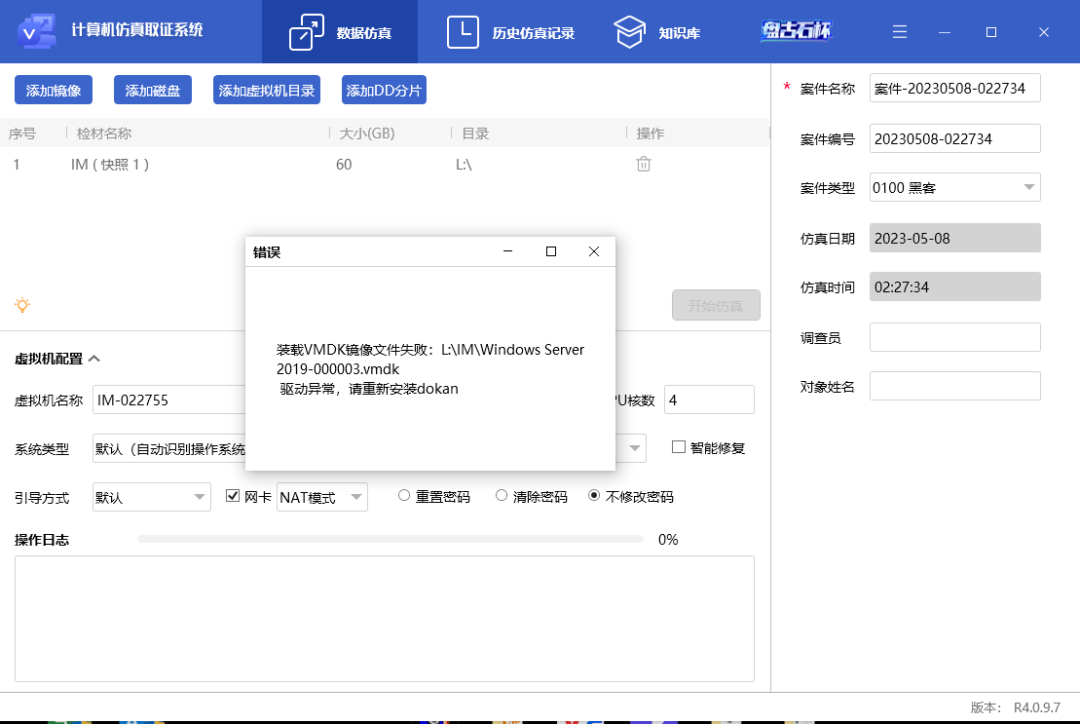The width and height of the screenshot is (1080, 724).
Task: Edit the CPU核数 field
Action: tap(709, 400)
